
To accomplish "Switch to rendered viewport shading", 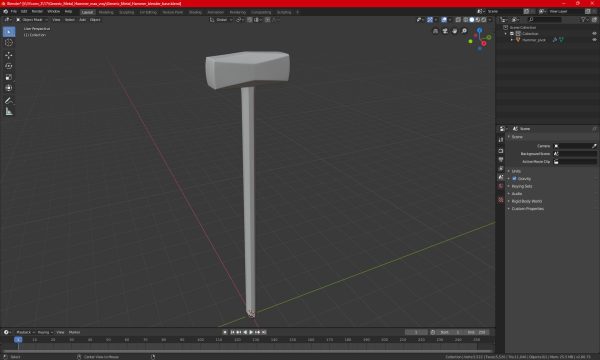I will point(484,20).
